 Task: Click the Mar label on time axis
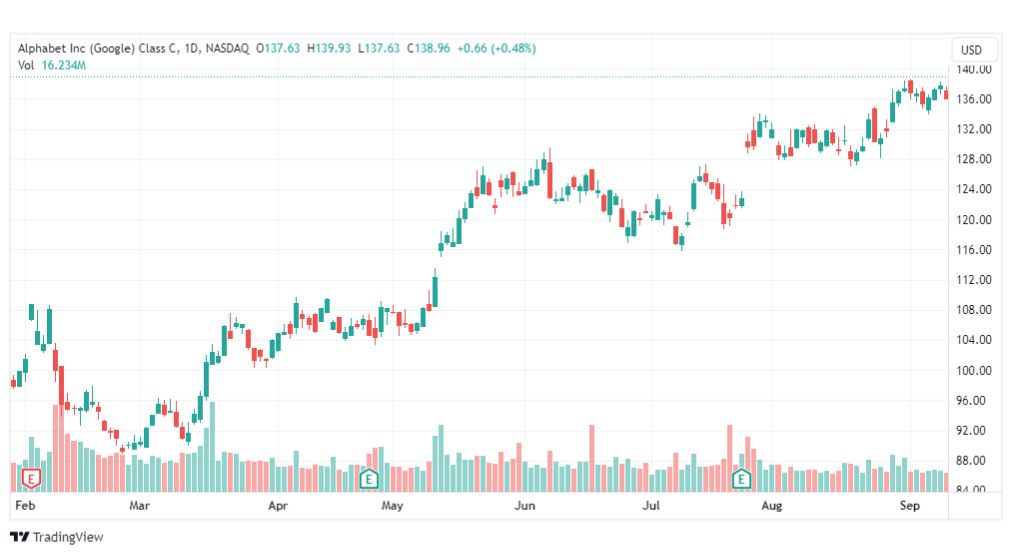139,505
